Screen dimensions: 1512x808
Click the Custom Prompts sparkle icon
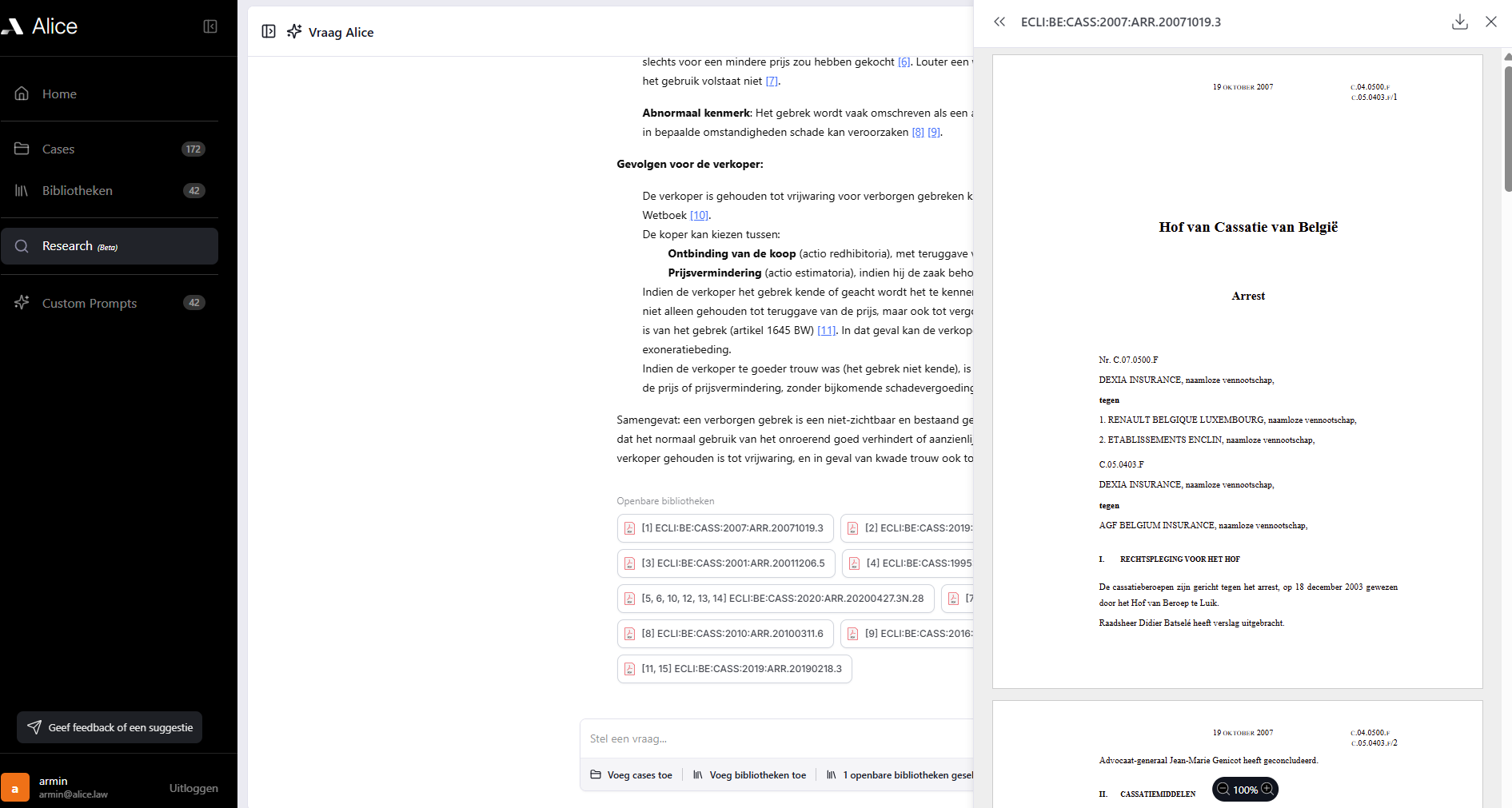pyautogui.click(x=22, y=303)
